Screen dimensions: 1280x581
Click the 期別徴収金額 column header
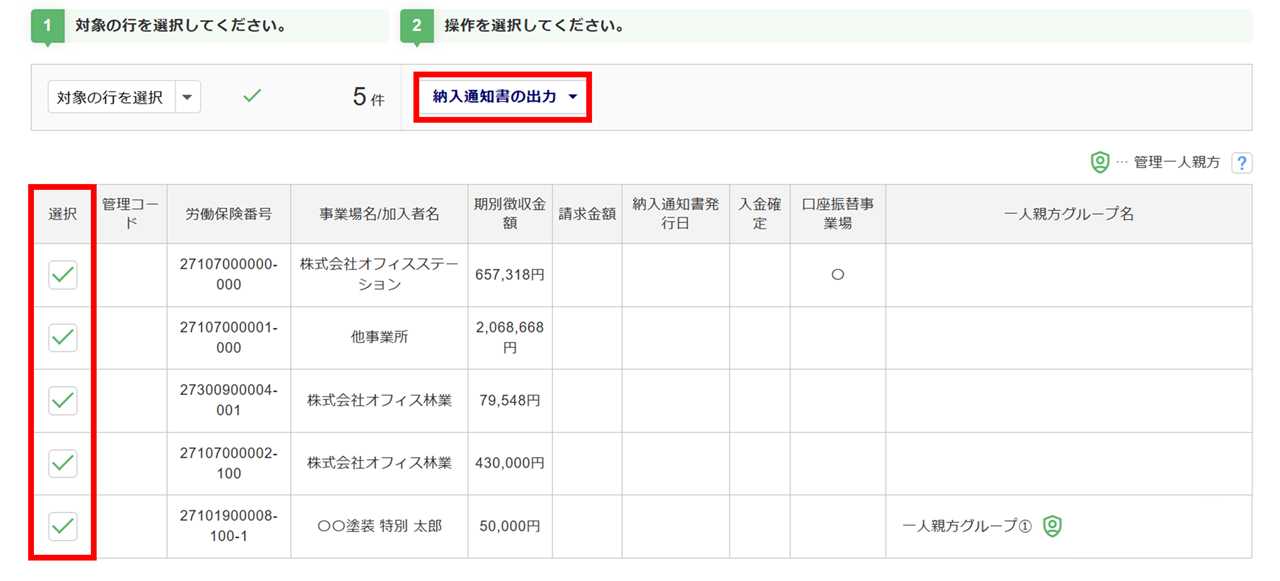click(510, 214)
